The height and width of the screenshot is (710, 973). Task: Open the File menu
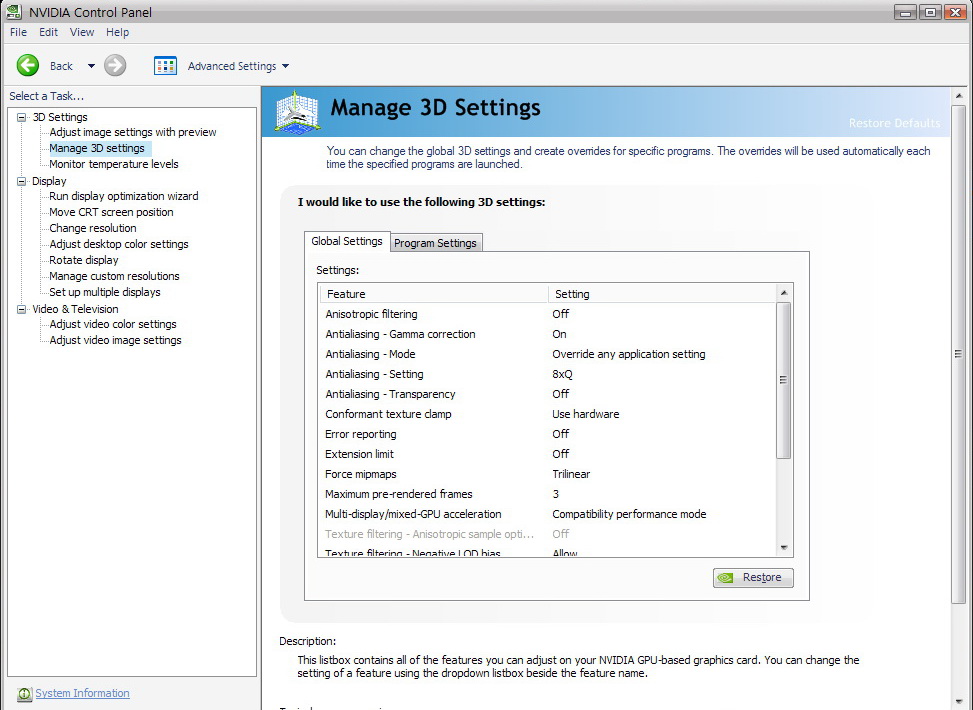18,32
